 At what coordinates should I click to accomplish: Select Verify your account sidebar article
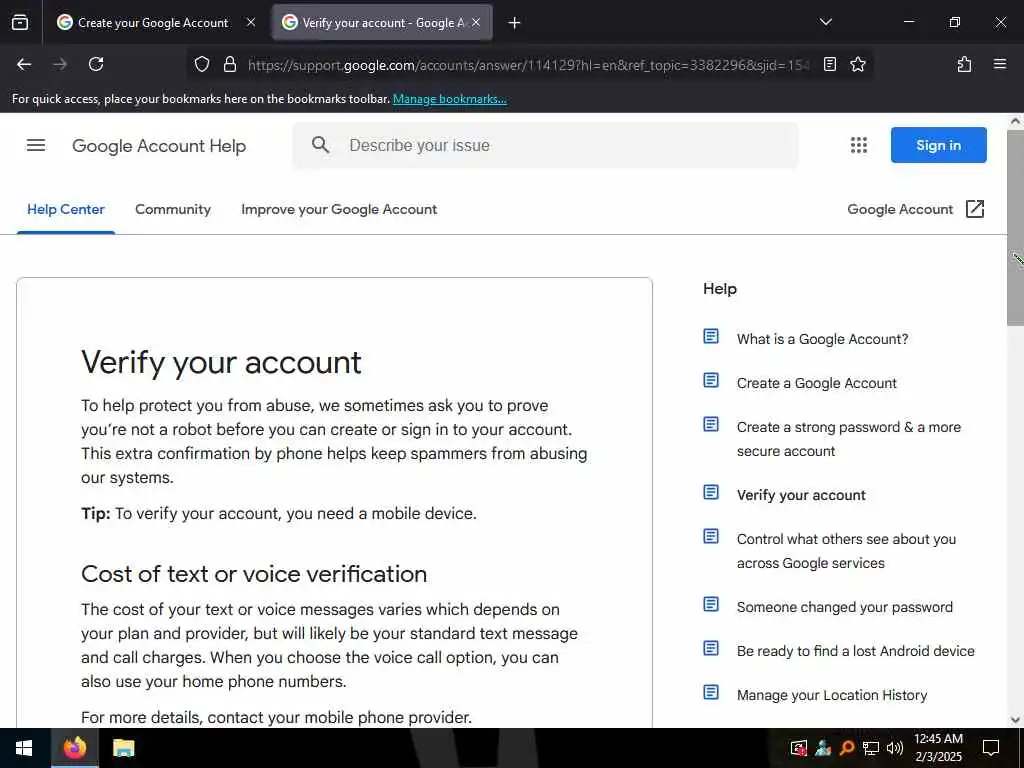tap(801, 495)
